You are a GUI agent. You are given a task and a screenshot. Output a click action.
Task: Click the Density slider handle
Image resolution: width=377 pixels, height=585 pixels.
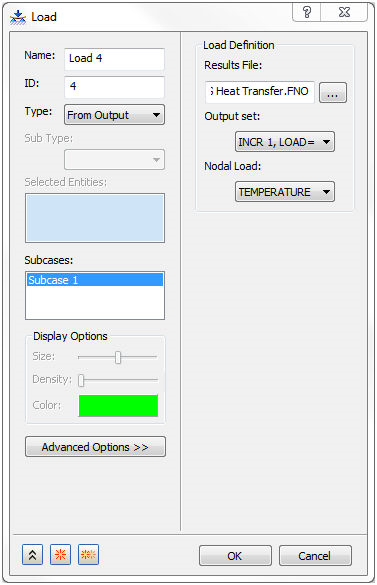[81, 381]
